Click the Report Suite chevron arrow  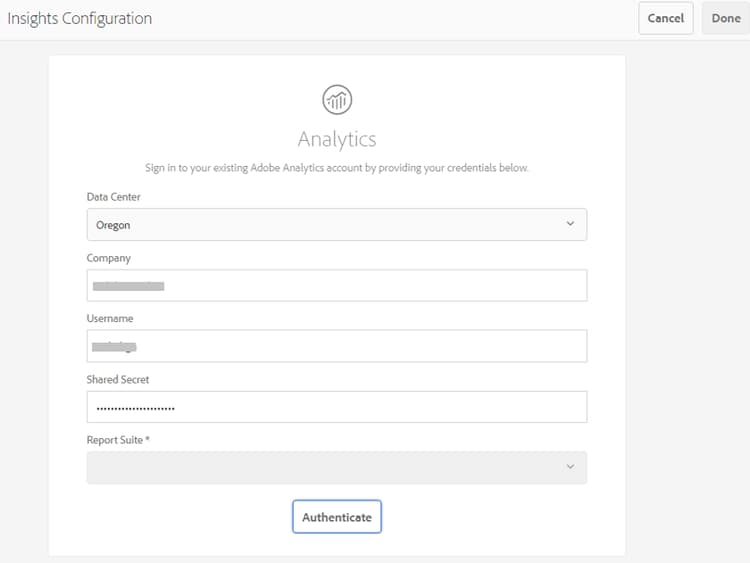click(x=570, y=466)
